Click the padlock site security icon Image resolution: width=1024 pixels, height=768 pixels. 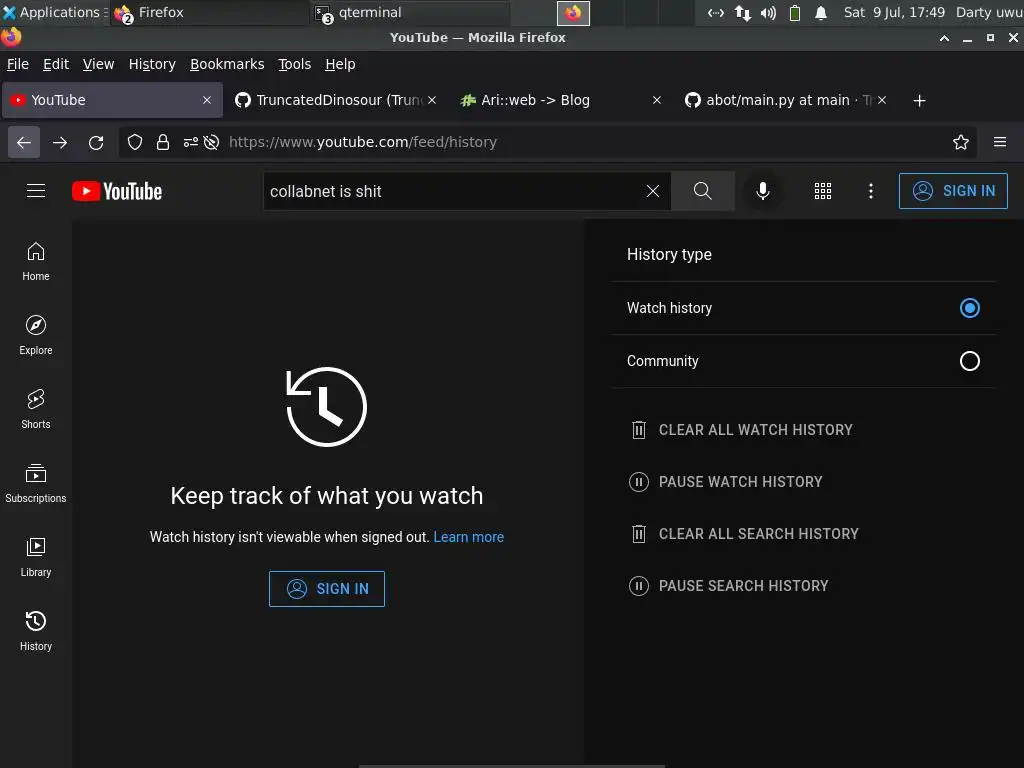[163, 142]
